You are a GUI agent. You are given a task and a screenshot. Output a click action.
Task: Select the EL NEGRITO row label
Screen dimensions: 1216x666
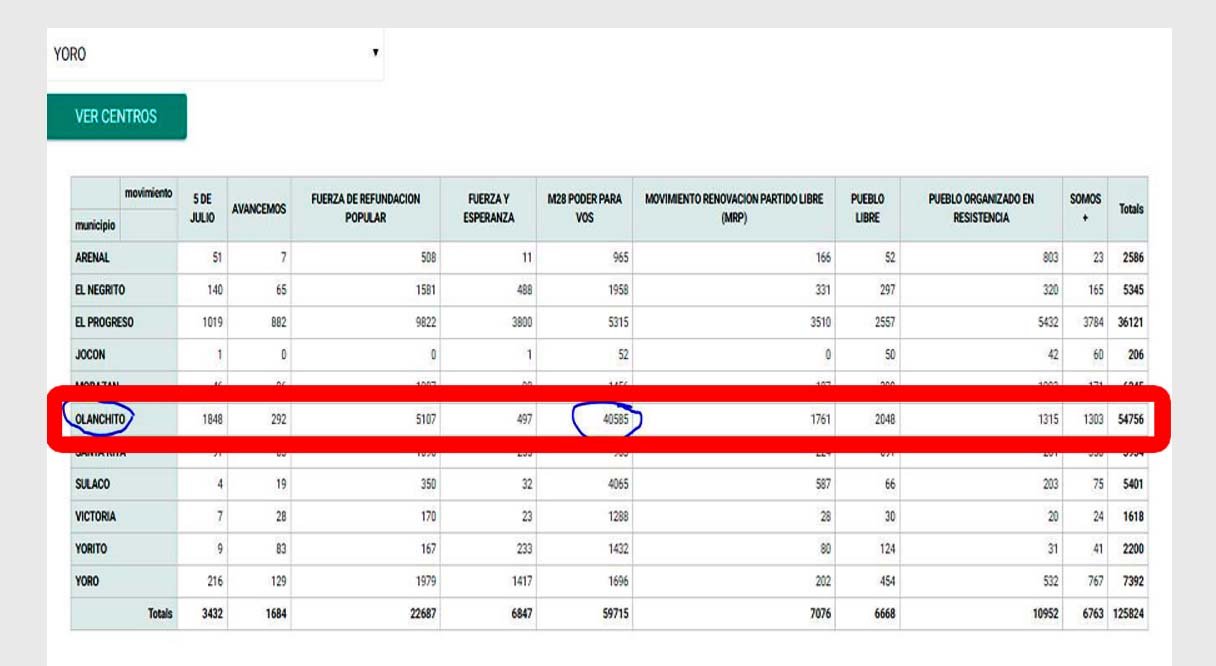coord(100,290)
